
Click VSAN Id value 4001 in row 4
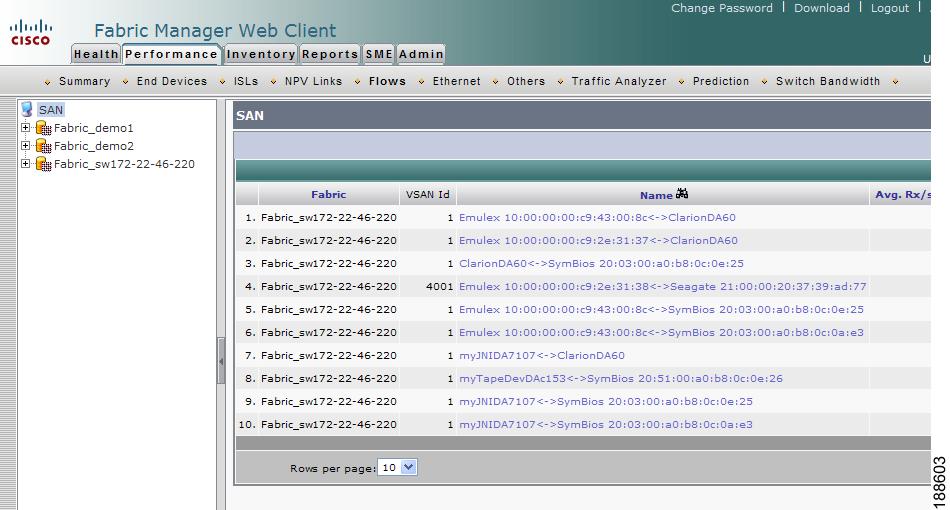[x=439, y=286]
